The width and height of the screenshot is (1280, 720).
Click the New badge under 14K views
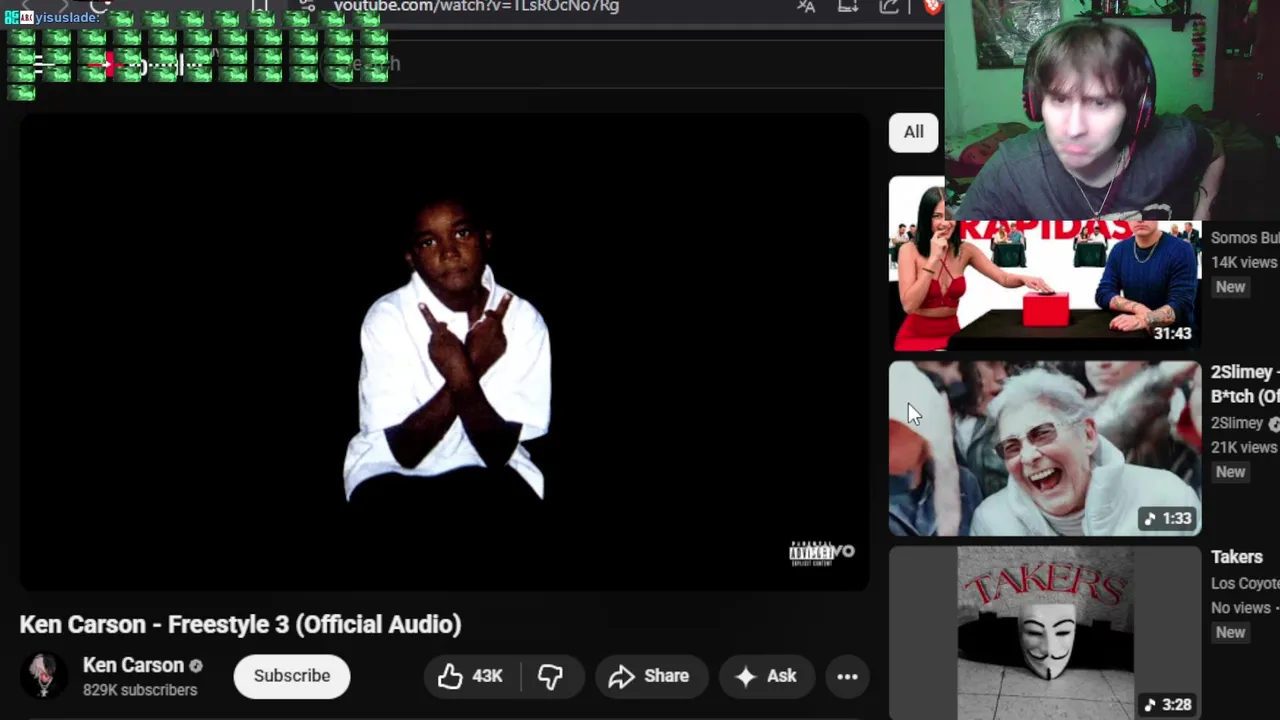pyautogui.click(x=1230, y=287)
